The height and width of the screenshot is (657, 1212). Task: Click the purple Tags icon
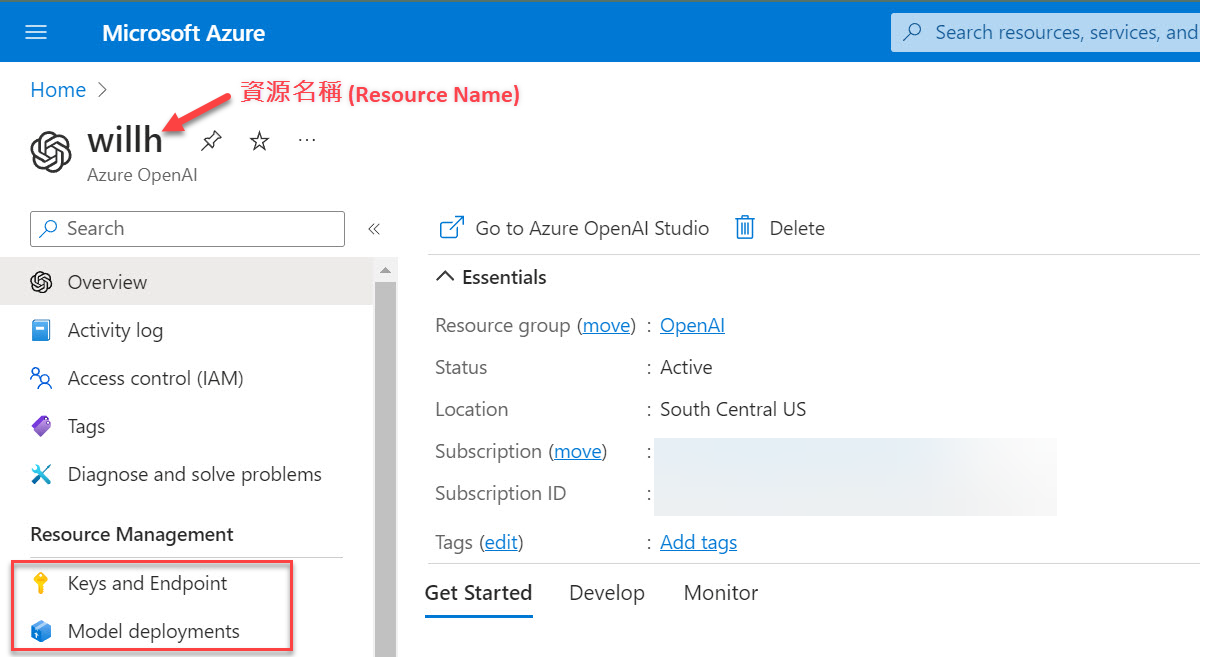coord(41,427)
